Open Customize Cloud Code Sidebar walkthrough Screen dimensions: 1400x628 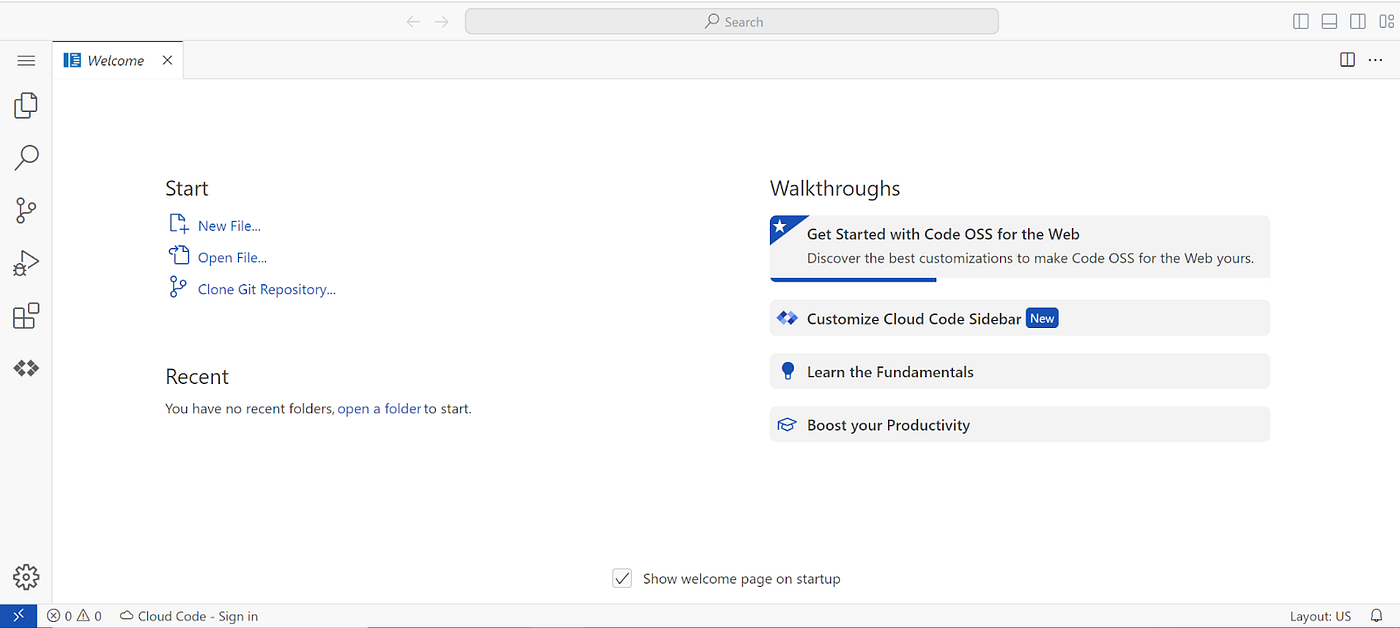pos(1020,318)
